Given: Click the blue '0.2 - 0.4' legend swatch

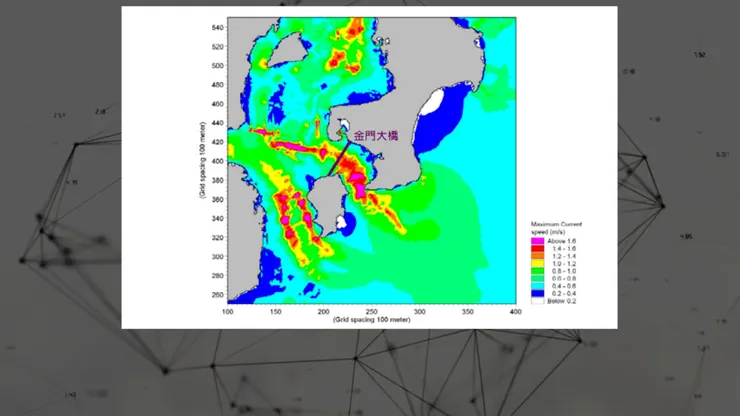Looking at the screenshot, I should coord(537,293).
